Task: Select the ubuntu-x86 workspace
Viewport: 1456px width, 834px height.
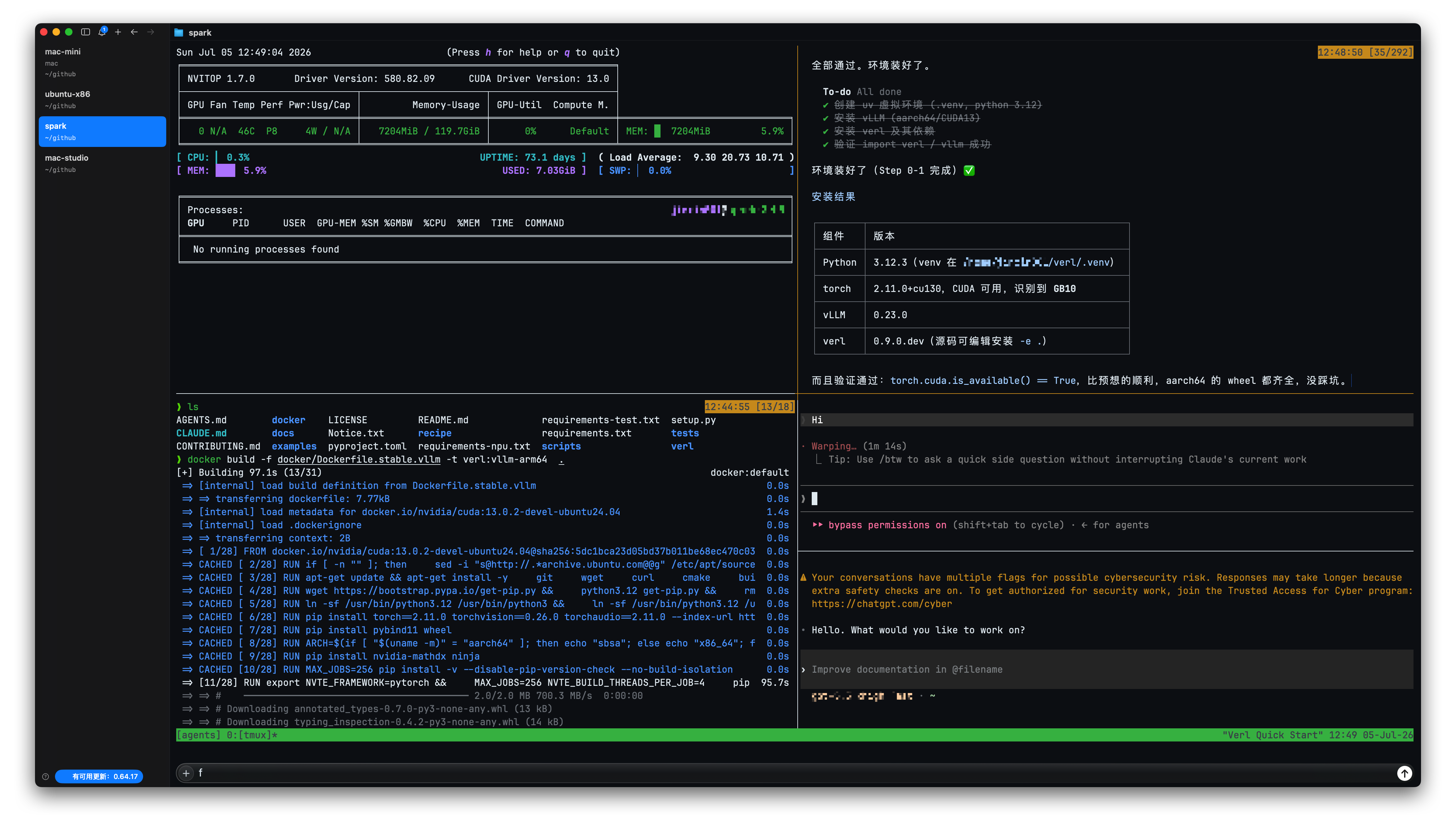Action: pyautogui.click(x=102, y=99)
